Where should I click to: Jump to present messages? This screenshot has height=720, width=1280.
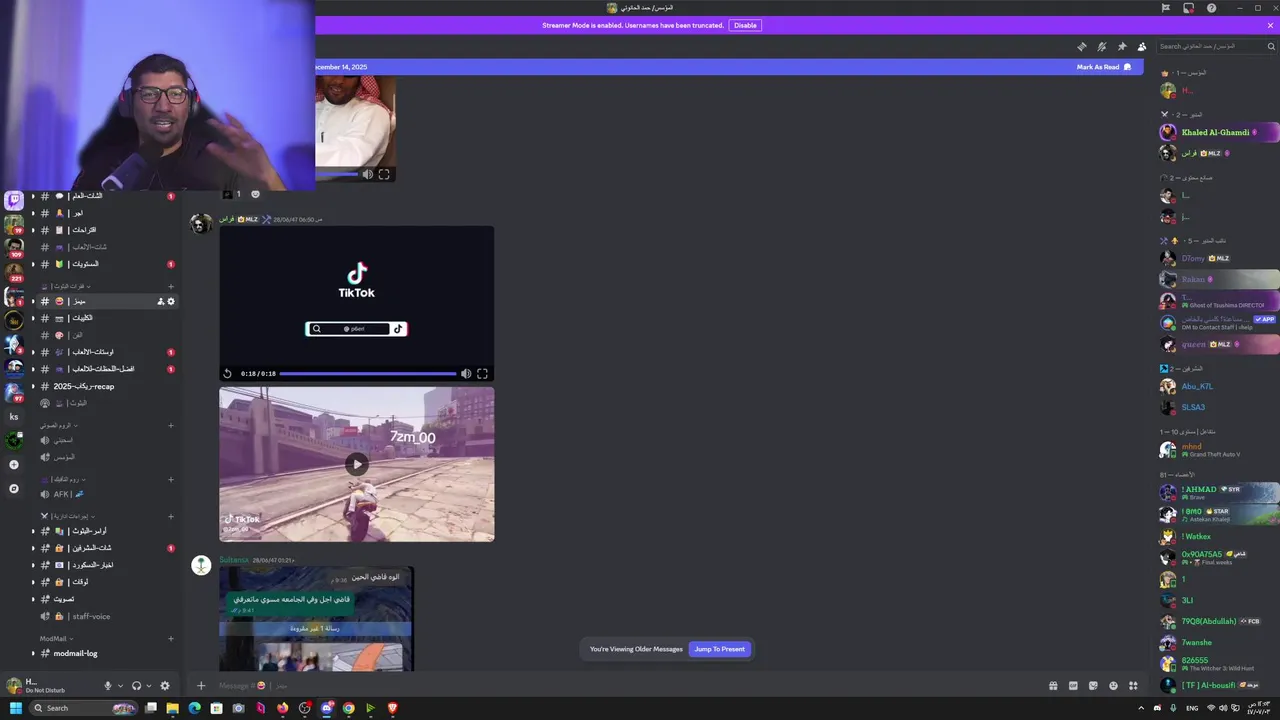click(719, 649)
